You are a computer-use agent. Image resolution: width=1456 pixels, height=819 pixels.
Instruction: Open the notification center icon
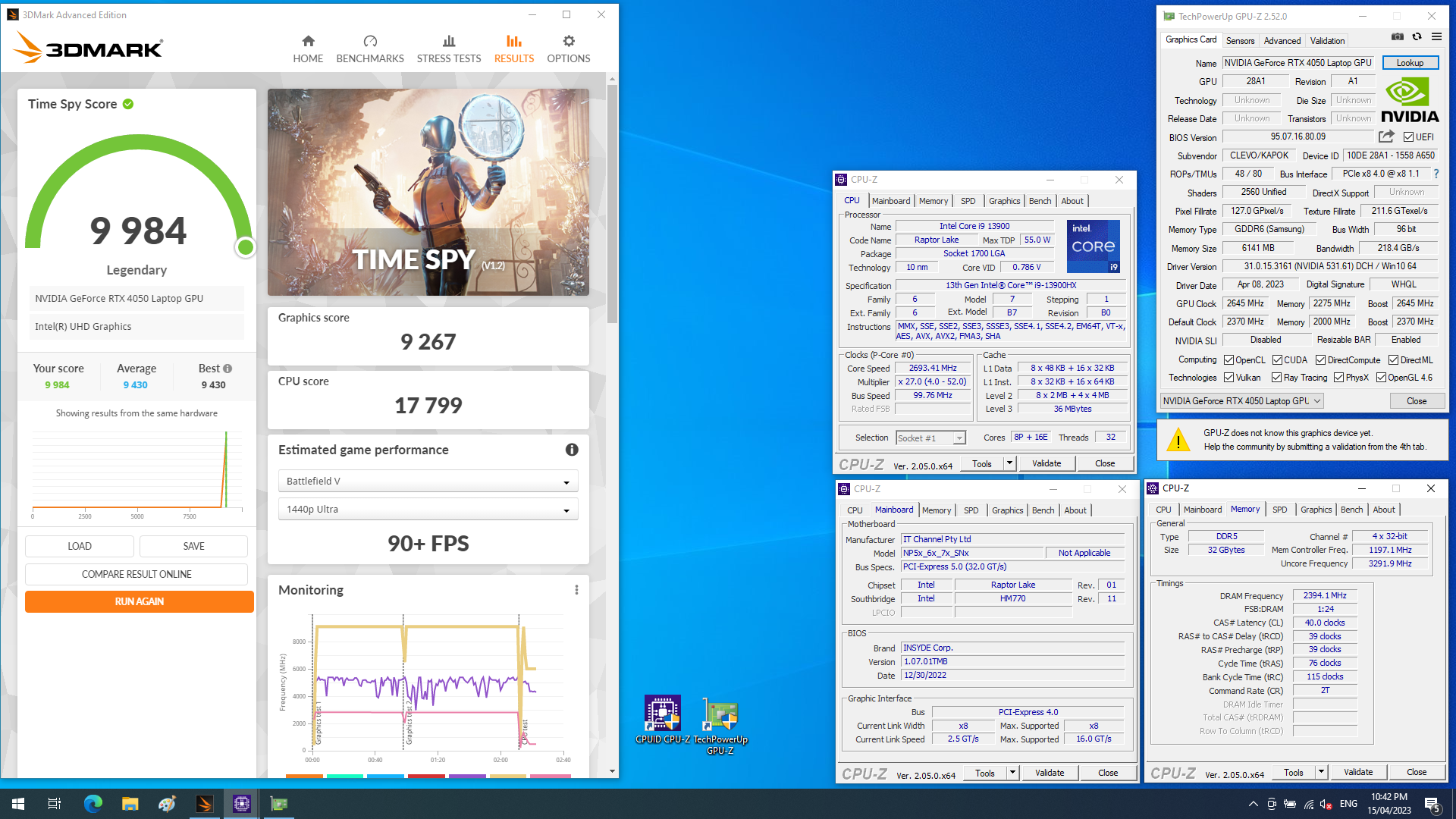1432,805
